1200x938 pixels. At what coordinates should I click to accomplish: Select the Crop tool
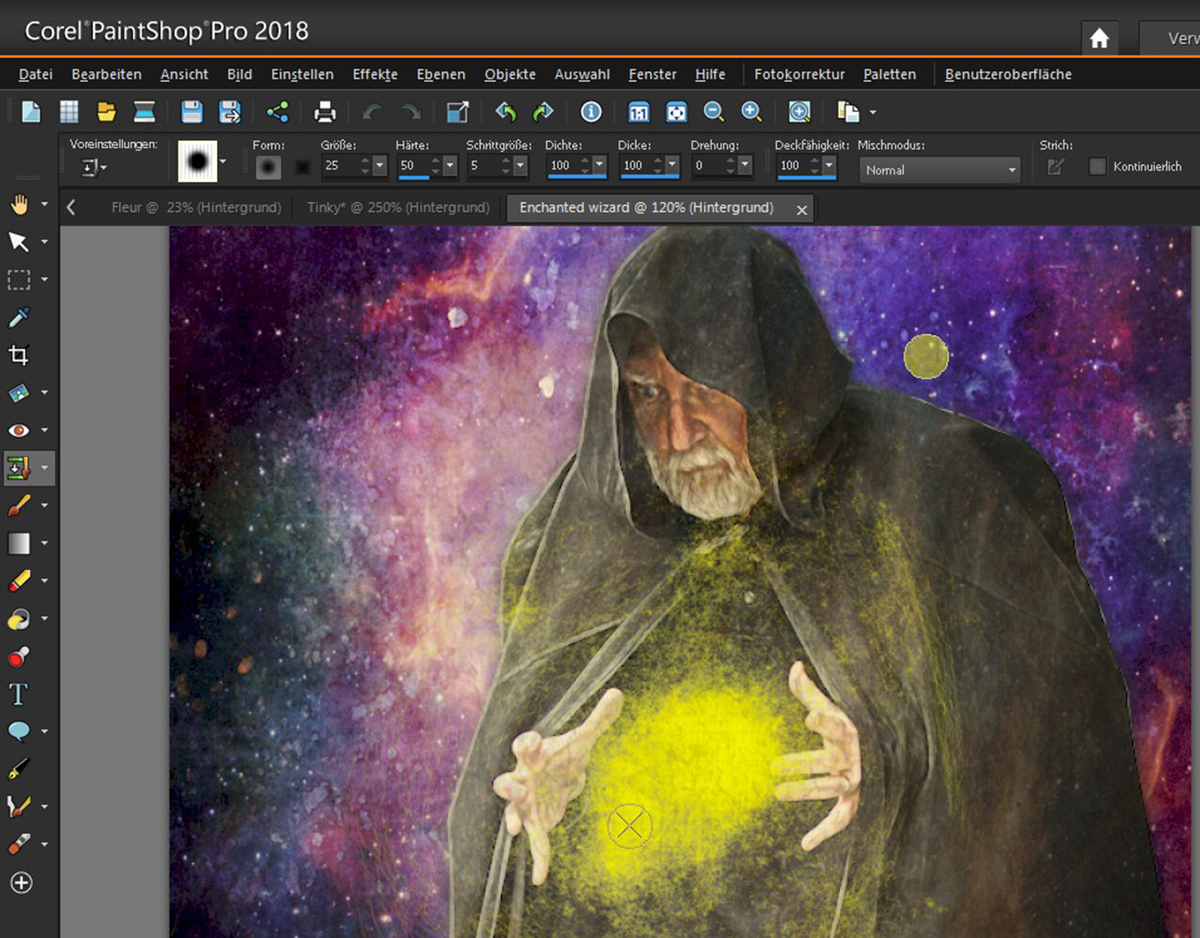pos(19,355)
